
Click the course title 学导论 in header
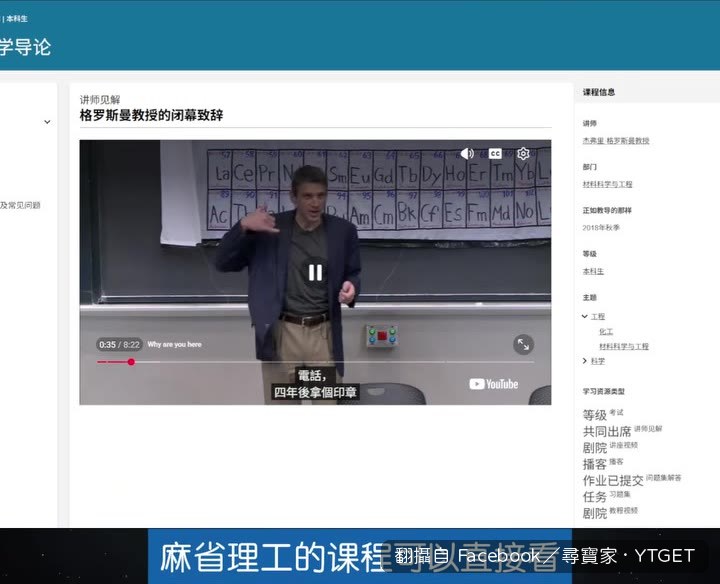coord(25,47)
